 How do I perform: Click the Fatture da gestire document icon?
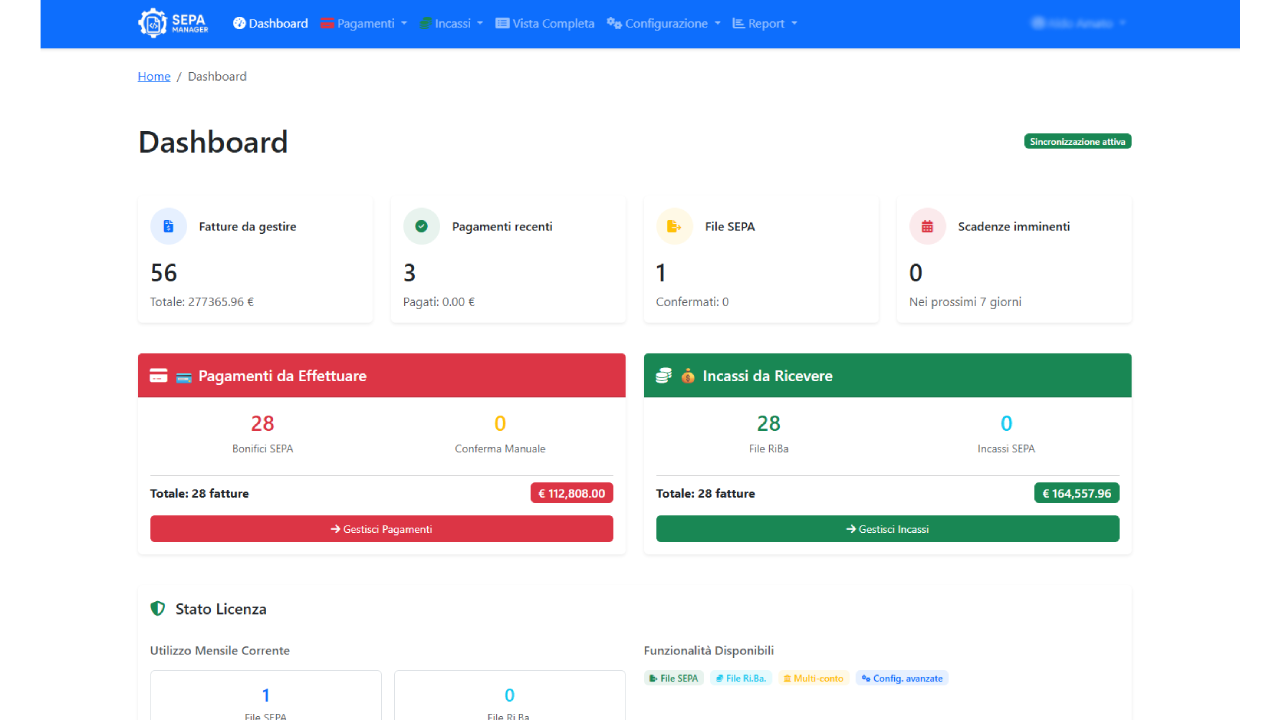[x=168, y=227]
